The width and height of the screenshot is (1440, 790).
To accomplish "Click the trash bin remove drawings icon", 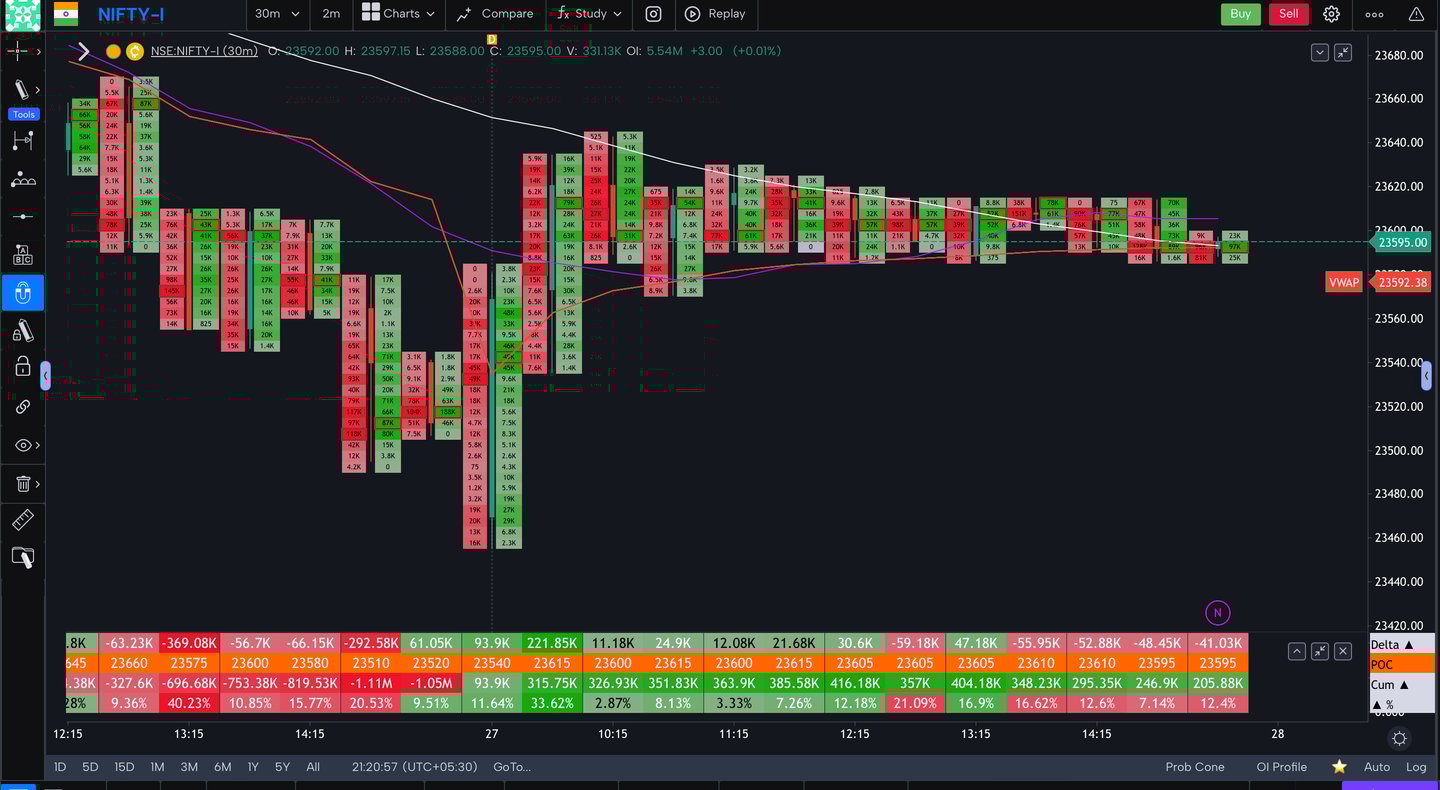I will point(22,484).
